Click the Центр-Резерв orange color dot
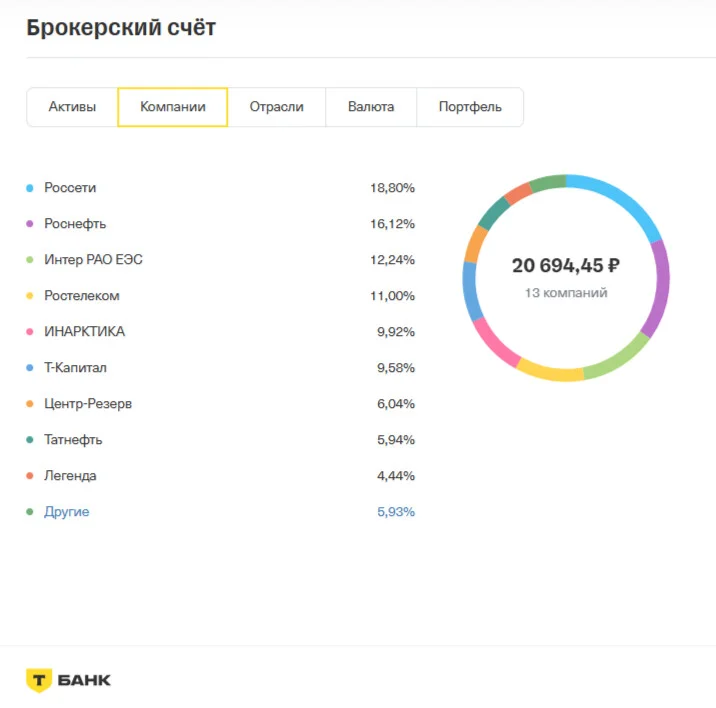The width and height of the screenshot is (716, 708). click(30, 404)
